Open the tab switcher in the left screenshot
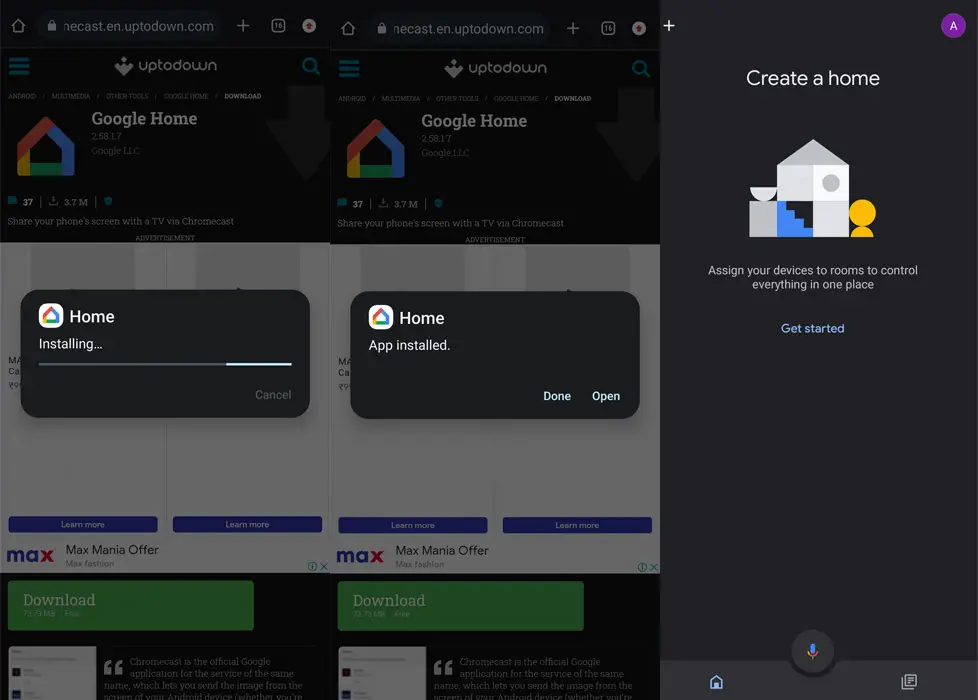The width and height of the screenshot is (978, 700). pos(278,26)
